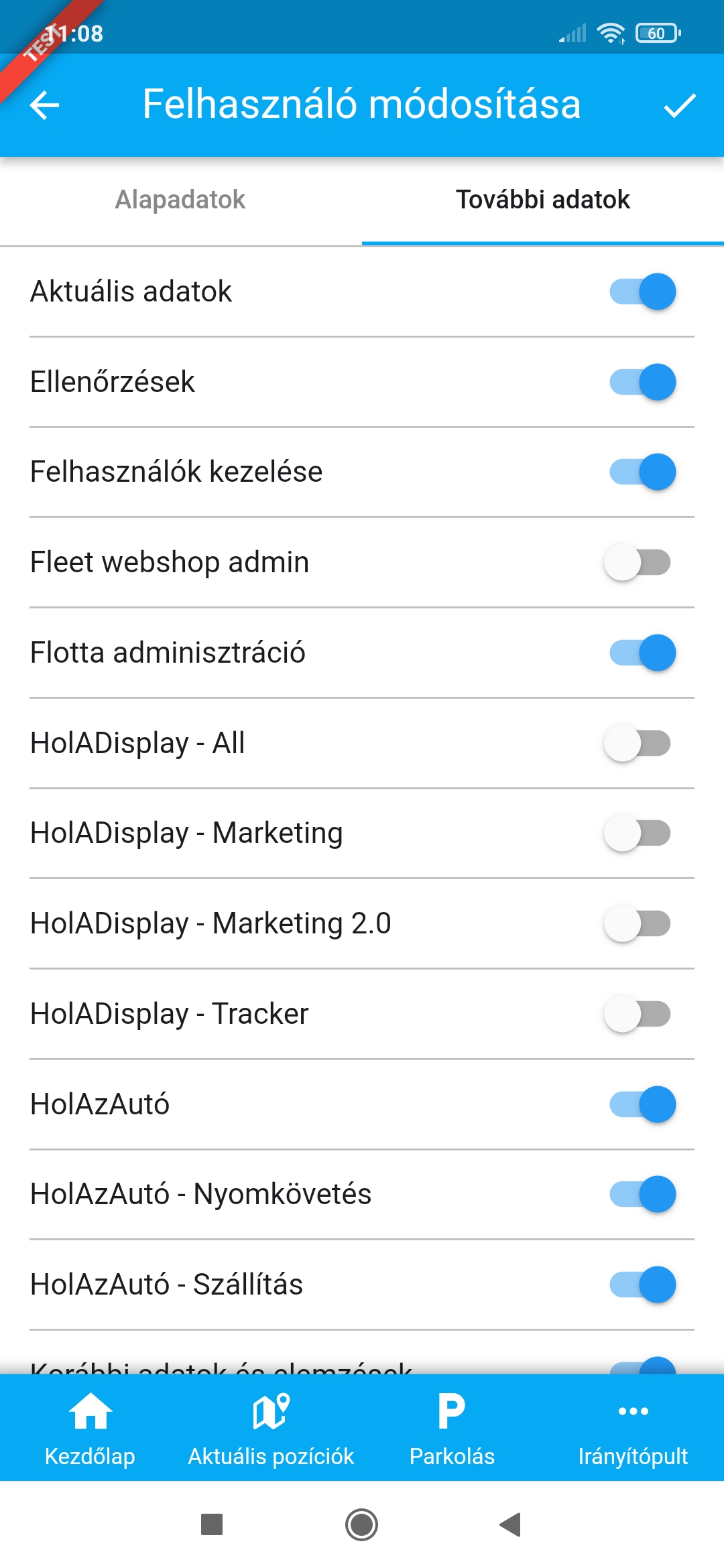Open Kezdőlap home icon
Screen dimensions: 724x1568
pos(90,1411)
